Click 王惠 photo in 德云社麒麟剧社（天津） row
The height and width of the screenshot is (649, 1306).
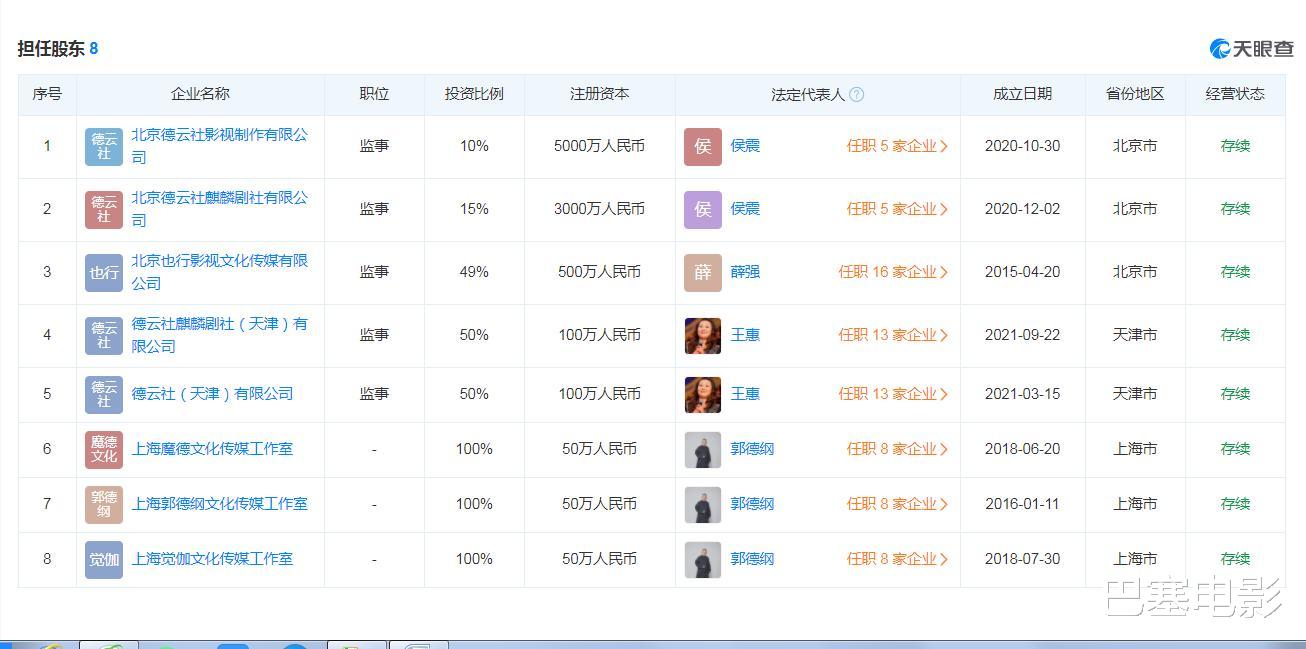(703, 335)
